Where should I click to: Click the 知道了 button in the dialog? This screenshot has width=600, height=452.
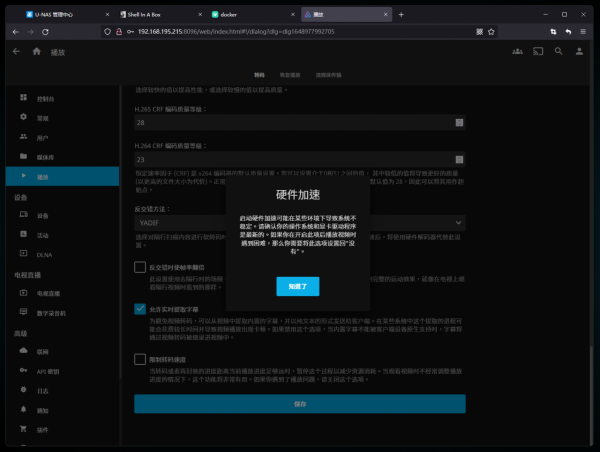pyautogui.click(x=297, y=286)
